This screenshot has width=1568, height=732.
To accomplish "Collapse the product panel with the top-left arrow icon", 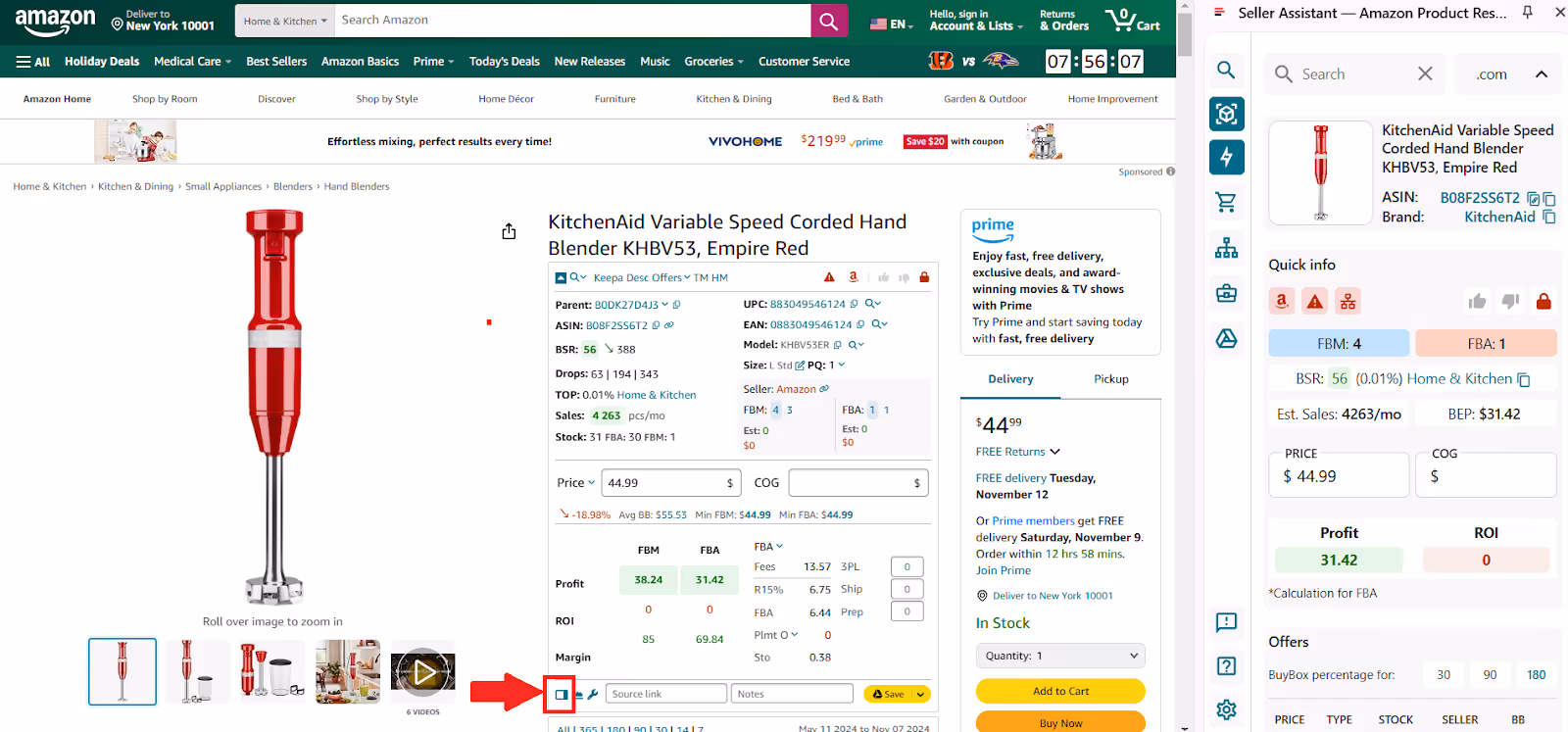I will coord(561,278).
